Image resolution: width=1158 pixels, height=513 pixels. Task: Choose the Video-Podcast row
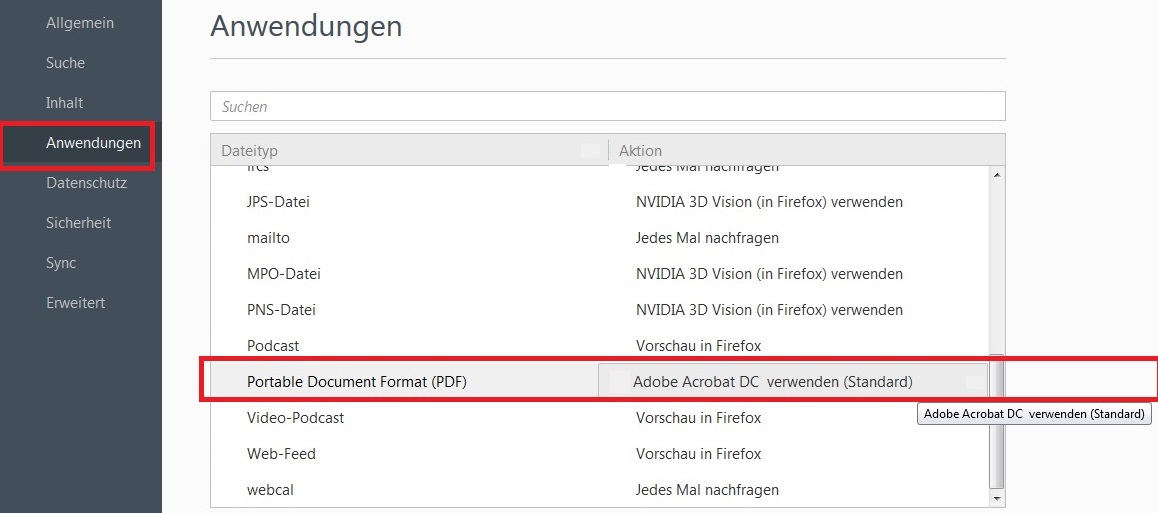600,418
